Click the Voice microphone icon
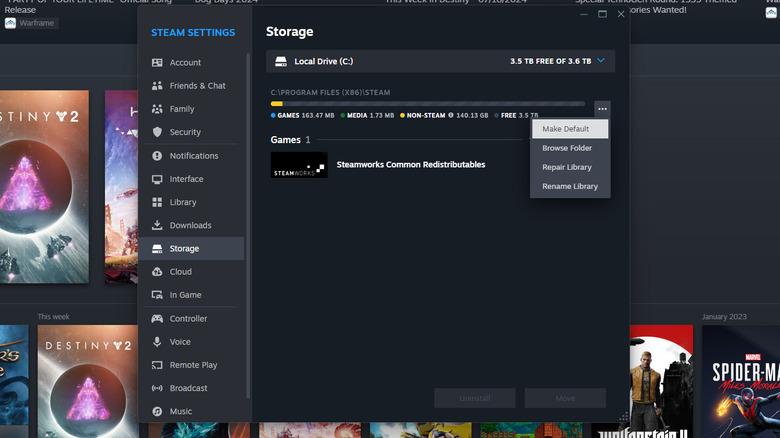780x438 pixels. click(157, 342)
